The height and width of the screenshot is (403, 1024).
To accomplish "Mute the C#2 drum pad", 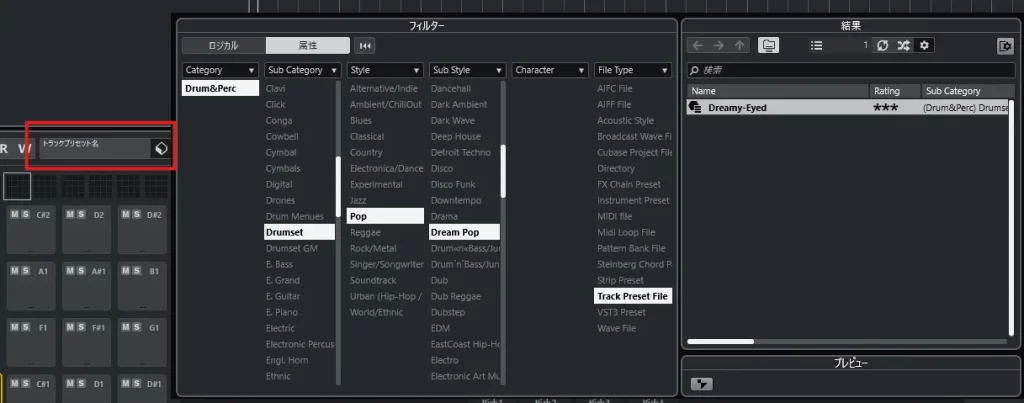I will (15, 214).
